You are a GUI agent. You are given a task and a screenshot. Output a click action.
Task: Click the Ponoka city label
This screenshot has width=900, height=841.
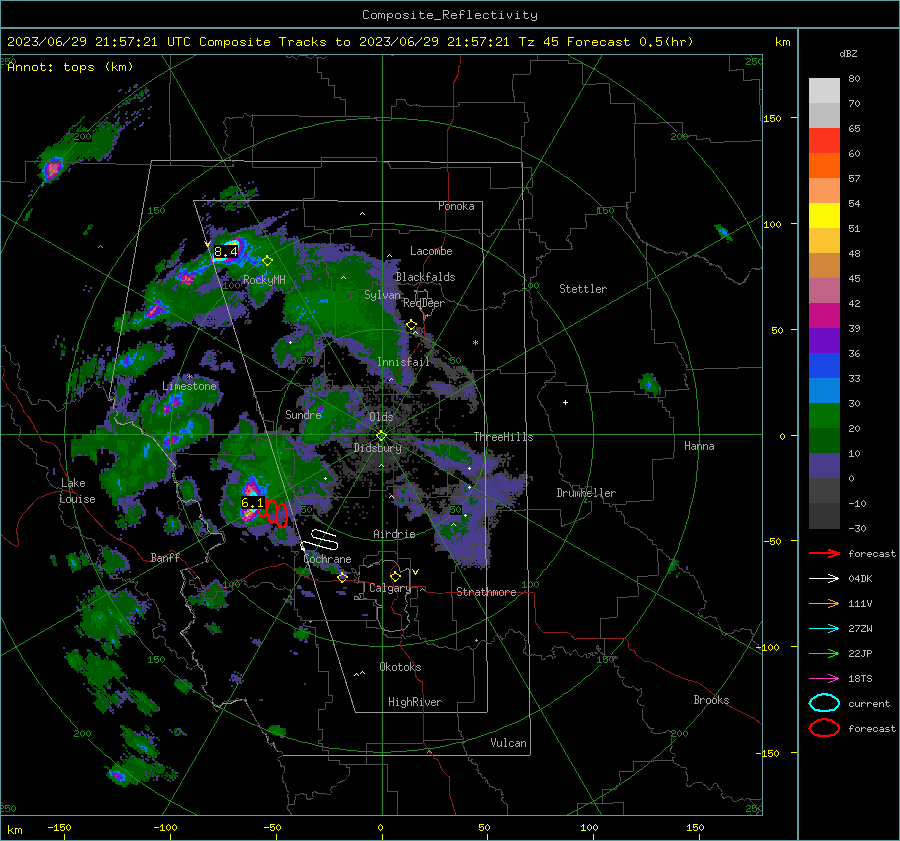pos(456,206)
